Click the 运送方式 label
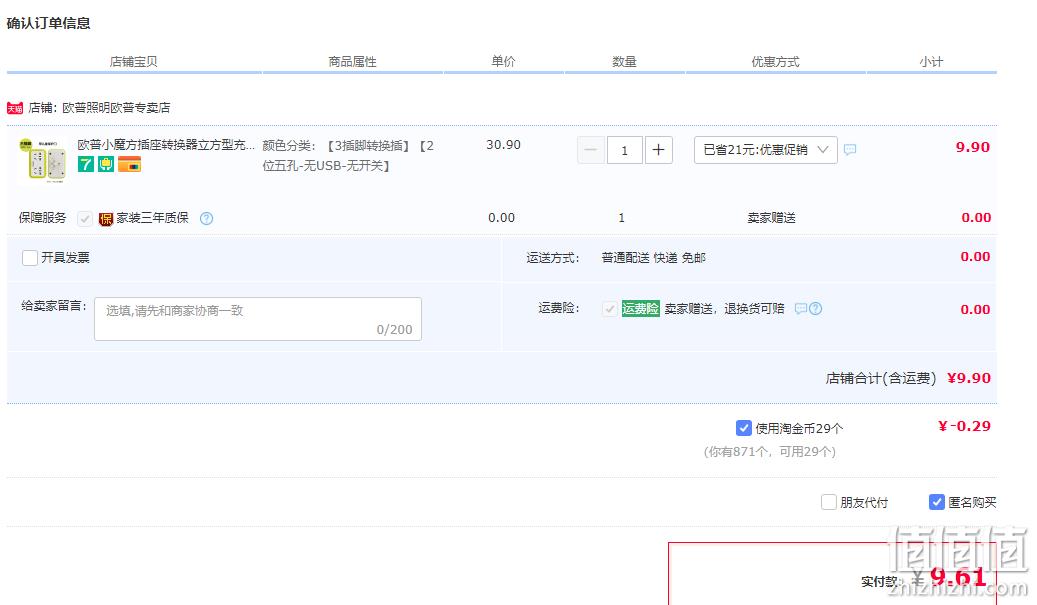The width and height of the screenshot is (1037, 605). [x=553, y=258]
